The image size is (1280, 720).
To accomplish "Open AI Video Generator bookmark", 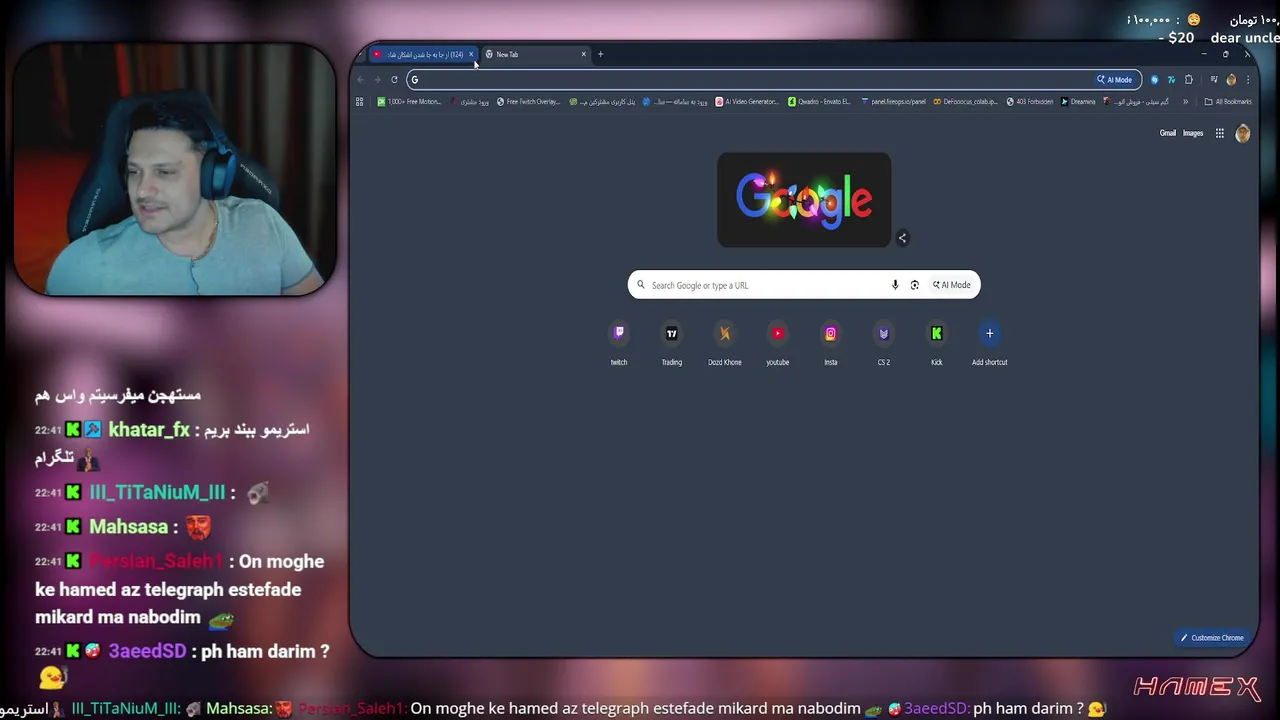I will 747,101.
